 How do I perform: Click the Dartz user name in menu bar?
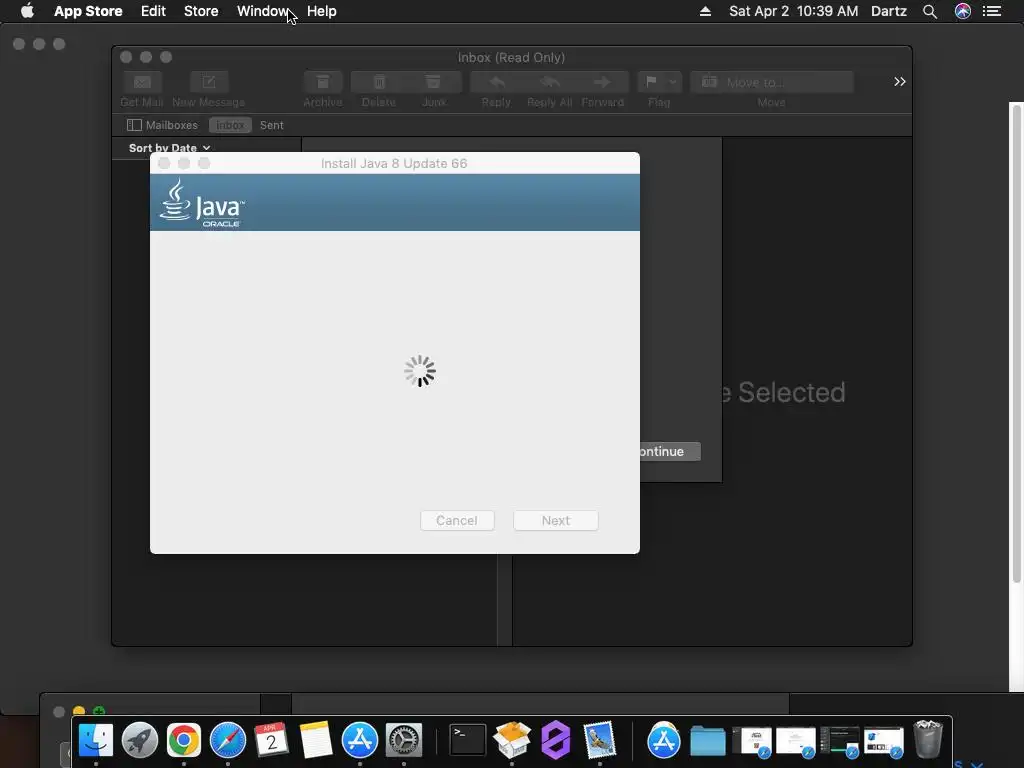click(x=889, y=11)
